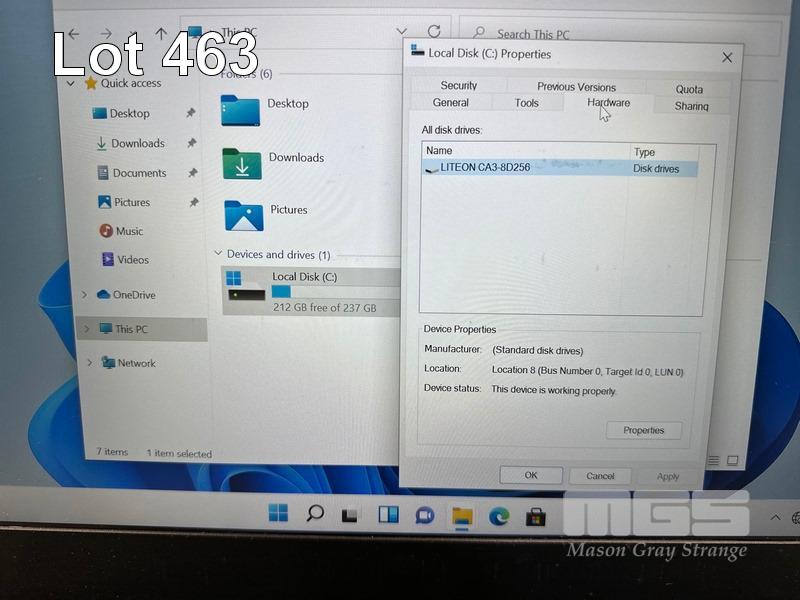Collapse the Devices and drives group
800x600 pixels.
[x=219, y=255]
